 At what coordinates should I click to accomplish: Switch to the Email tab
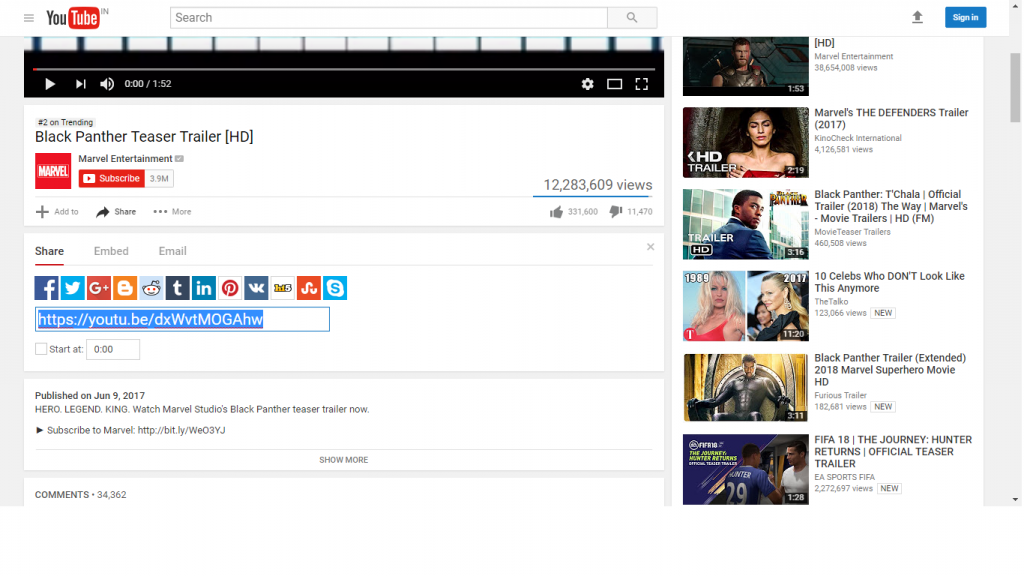(172, 251)
